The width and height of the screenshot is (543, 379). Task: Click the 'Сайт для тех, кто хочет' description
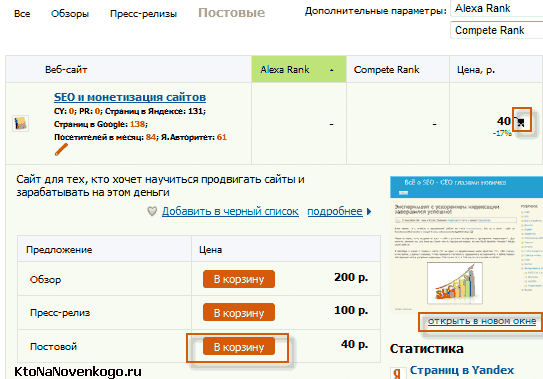160,186
